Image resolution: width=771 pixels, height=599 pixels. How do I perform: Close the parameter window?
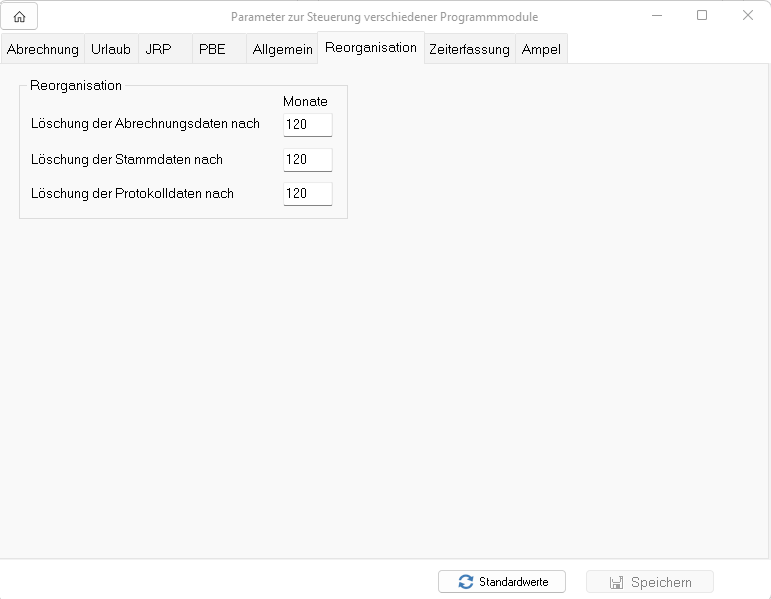[747, 16]
